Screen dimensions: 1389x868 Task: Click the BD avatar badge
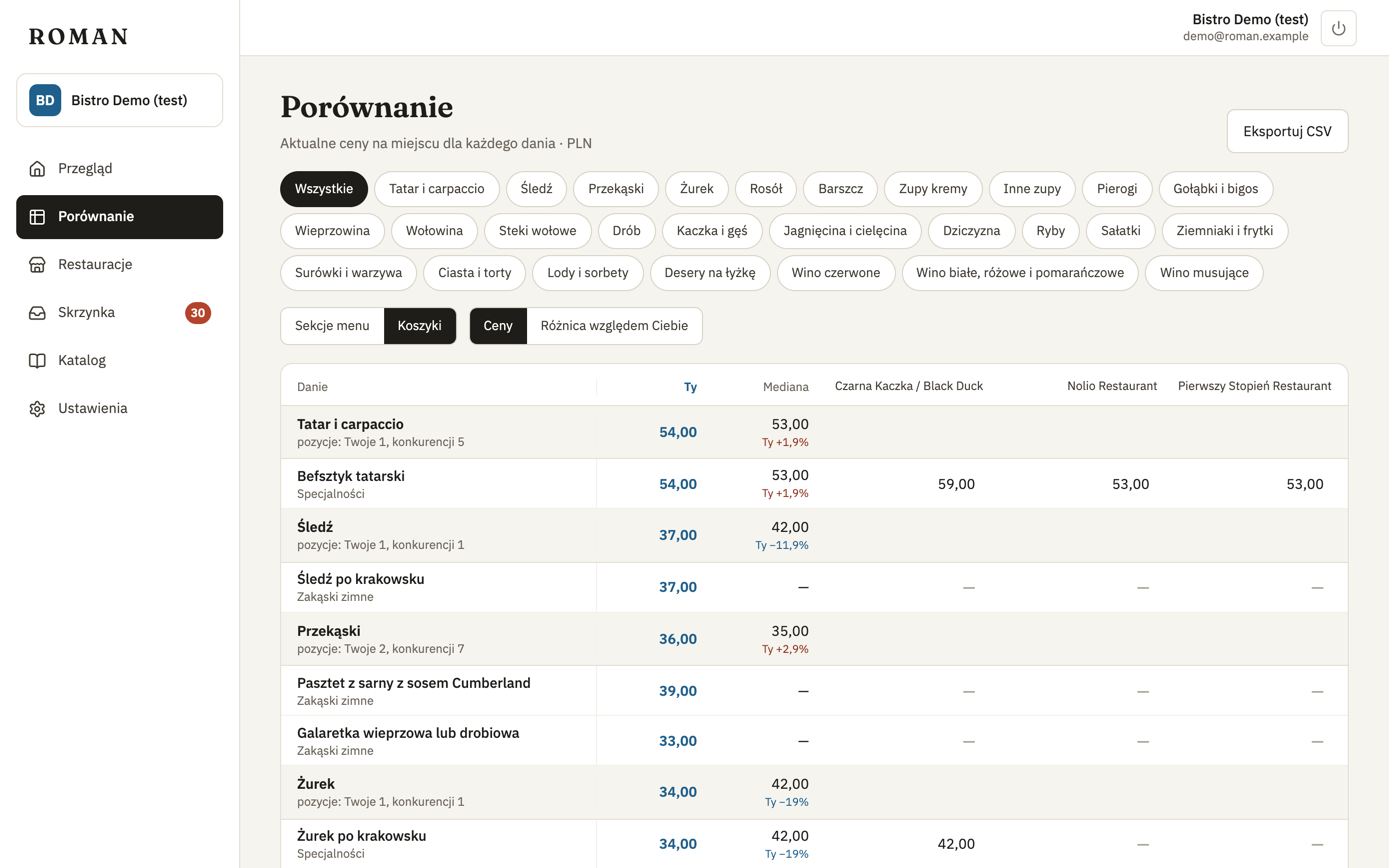[x=45, y=100]
